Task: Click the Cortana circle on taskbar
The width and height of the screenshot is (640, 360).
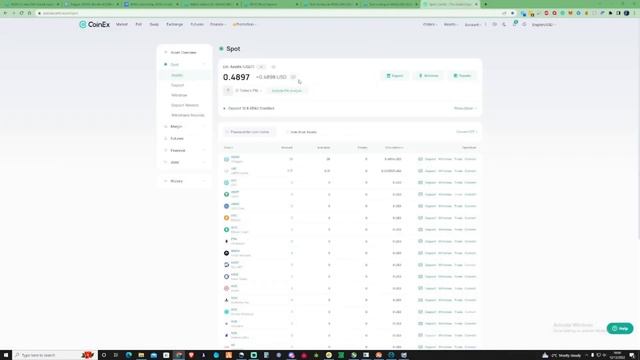Action: 104,355
